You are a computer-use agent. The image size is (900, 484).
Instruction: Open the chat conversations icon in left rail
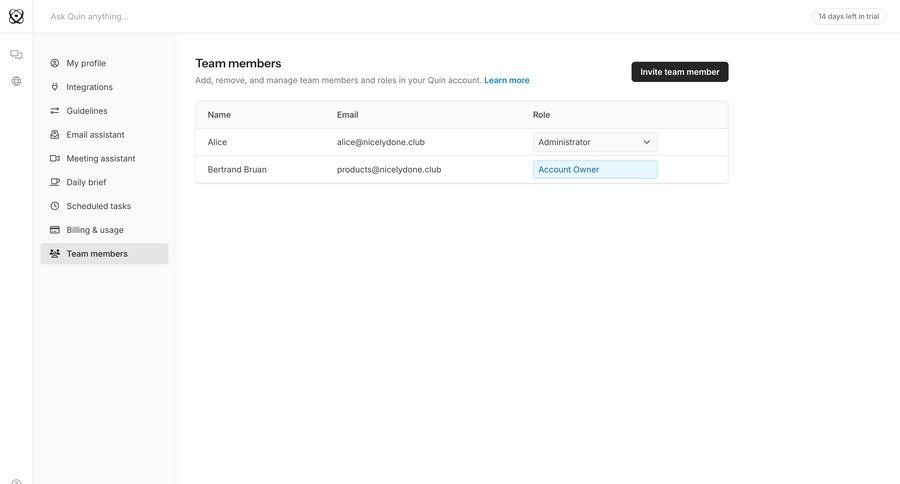point(16,55)
